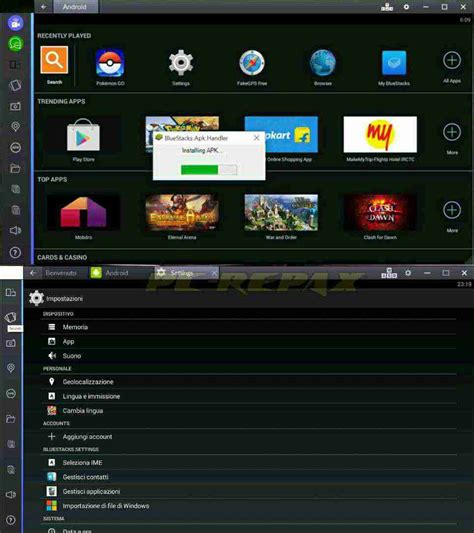This screenshot has width=474, height=533.
Task: Click the volume speaker icon in home window sidebar
Action: [x=15, y=230]
